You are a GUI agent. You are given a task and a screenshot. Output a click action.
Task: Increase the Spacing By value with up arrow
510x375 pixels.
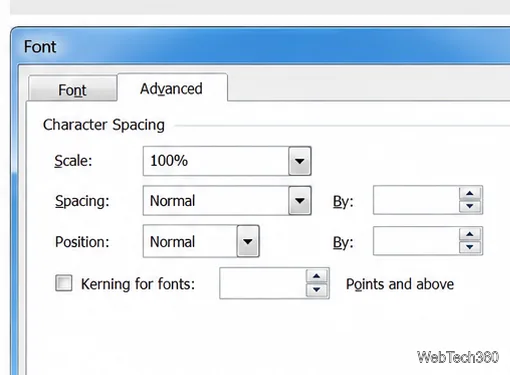(x=470, y=193)
